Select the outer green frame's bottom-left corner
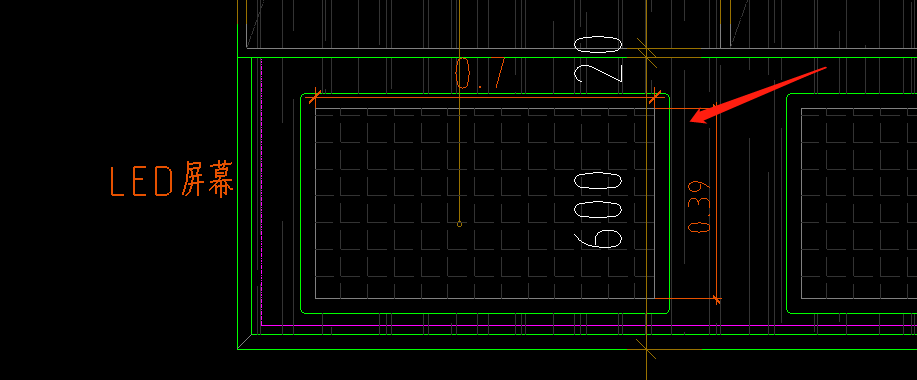Screen dimensions: 917x380 pyautogui.click(x=238, y=349)
